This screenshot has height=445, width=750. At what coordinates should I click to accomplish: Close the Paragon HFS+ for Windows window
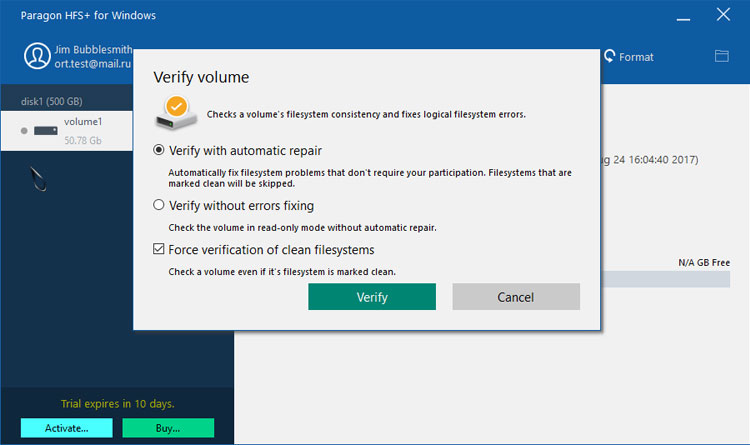(723, 14)
